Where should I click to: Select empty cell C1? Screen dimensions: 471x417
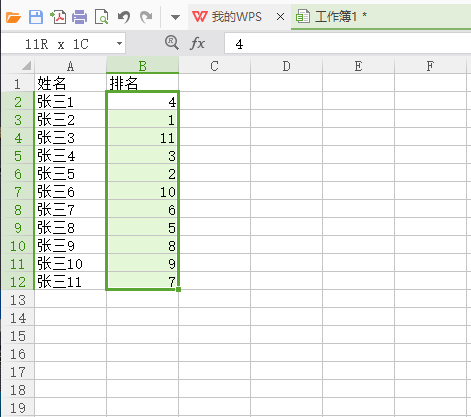click(x=215, y=83)
